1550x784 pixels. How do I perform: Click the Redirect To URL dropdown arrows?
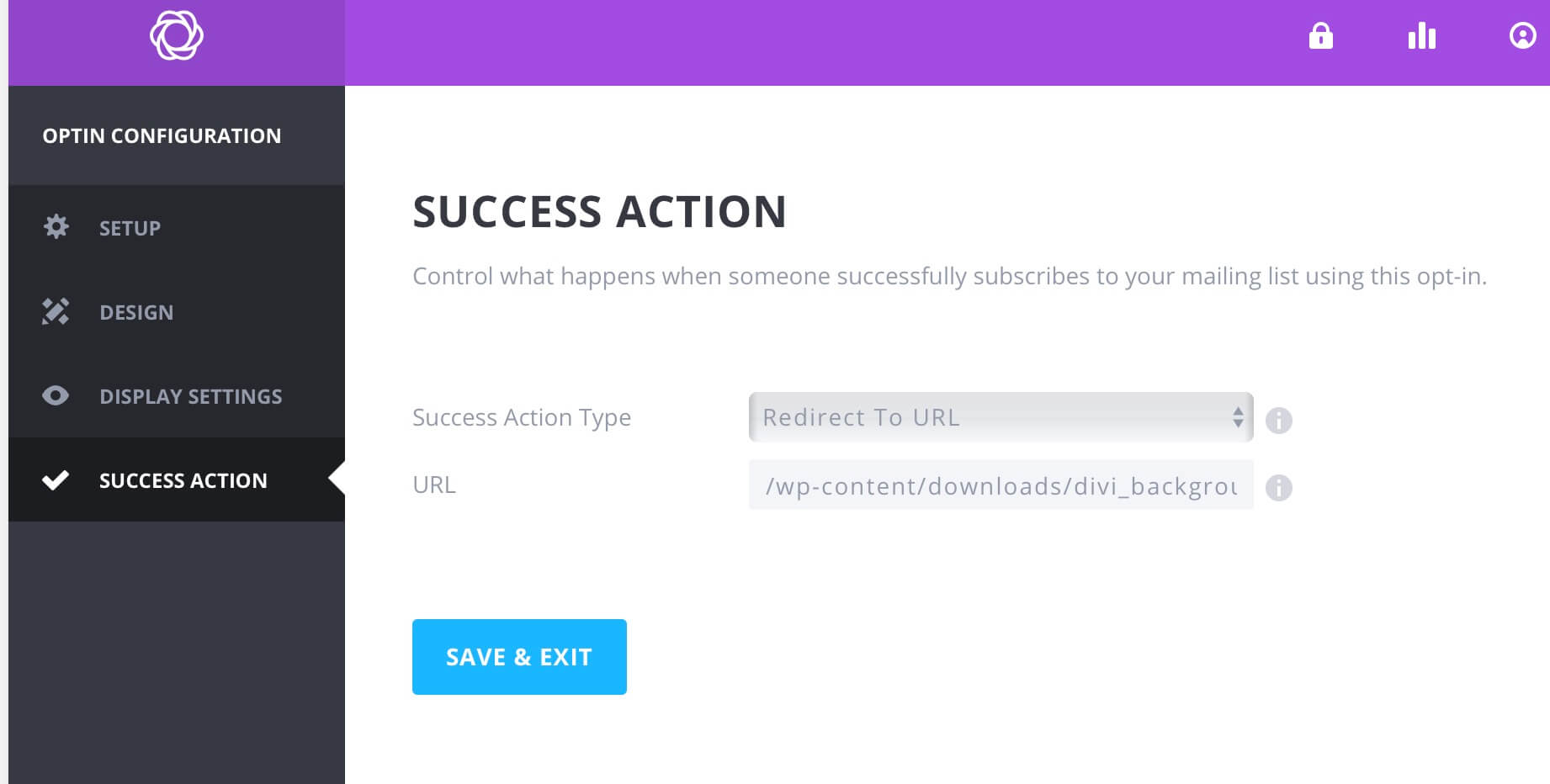(x=1238, y=417)
